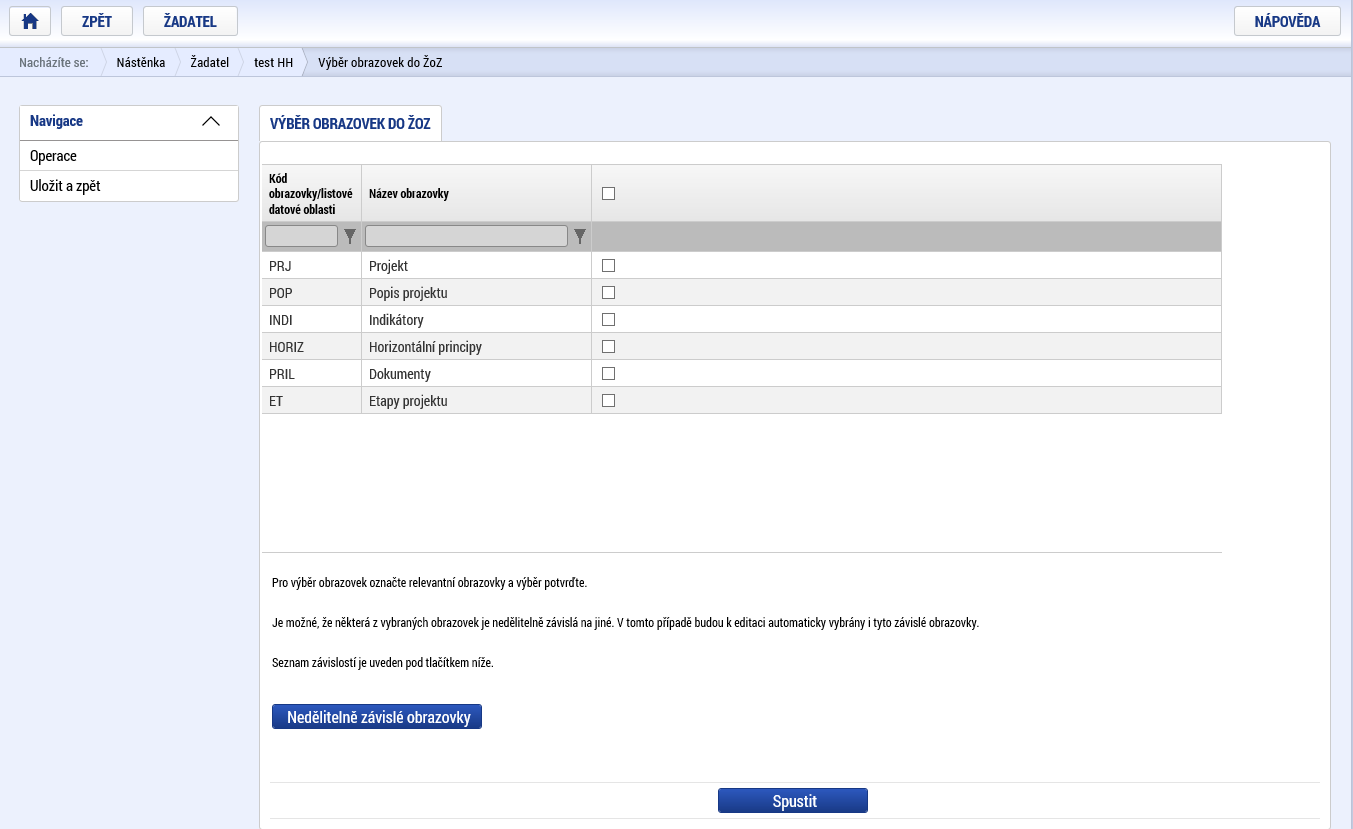
Task: Select the POP code cell
Action: click(x=311, y=293)
